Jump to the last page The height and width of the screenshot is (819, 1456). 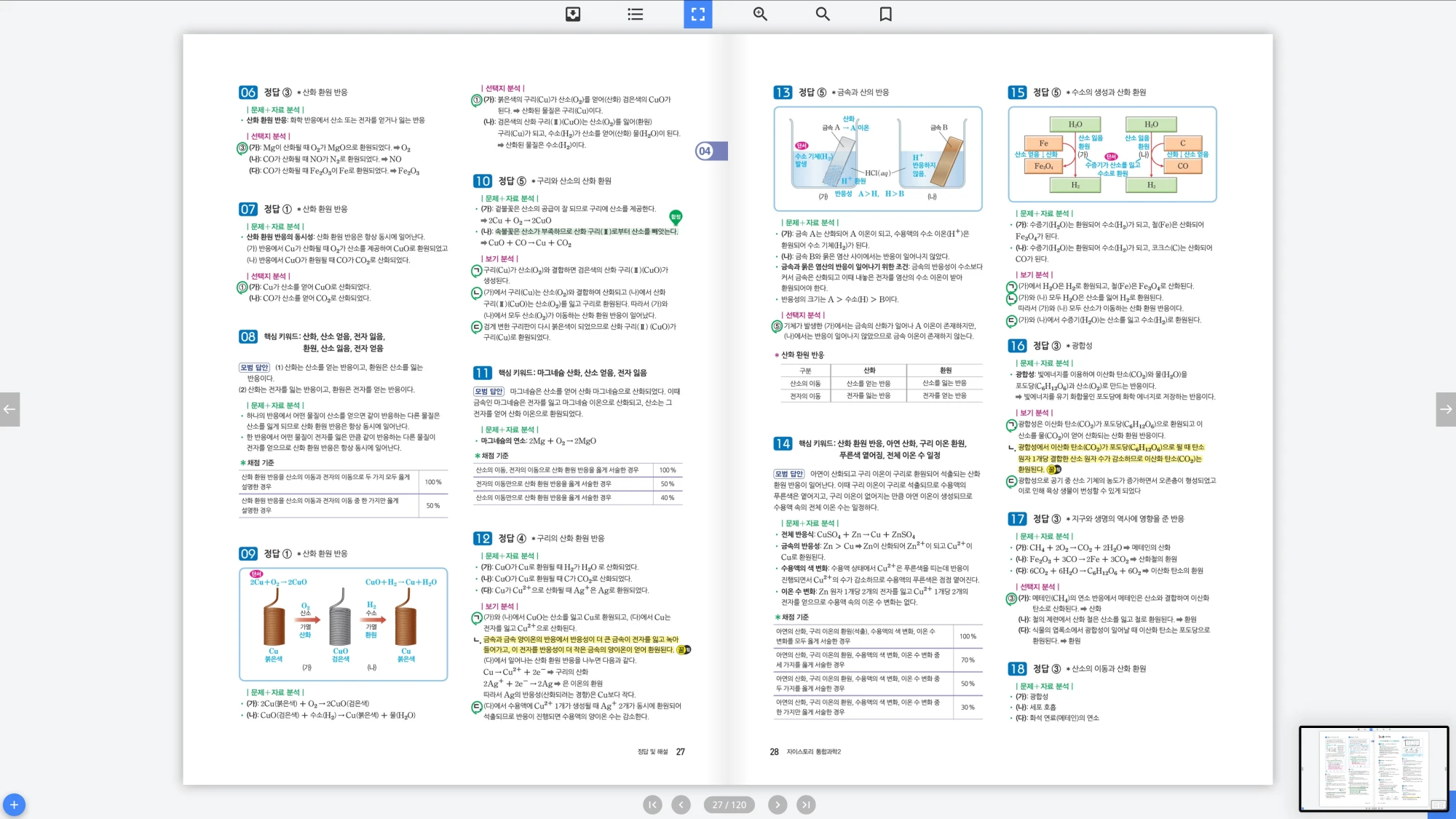(806, 804)
